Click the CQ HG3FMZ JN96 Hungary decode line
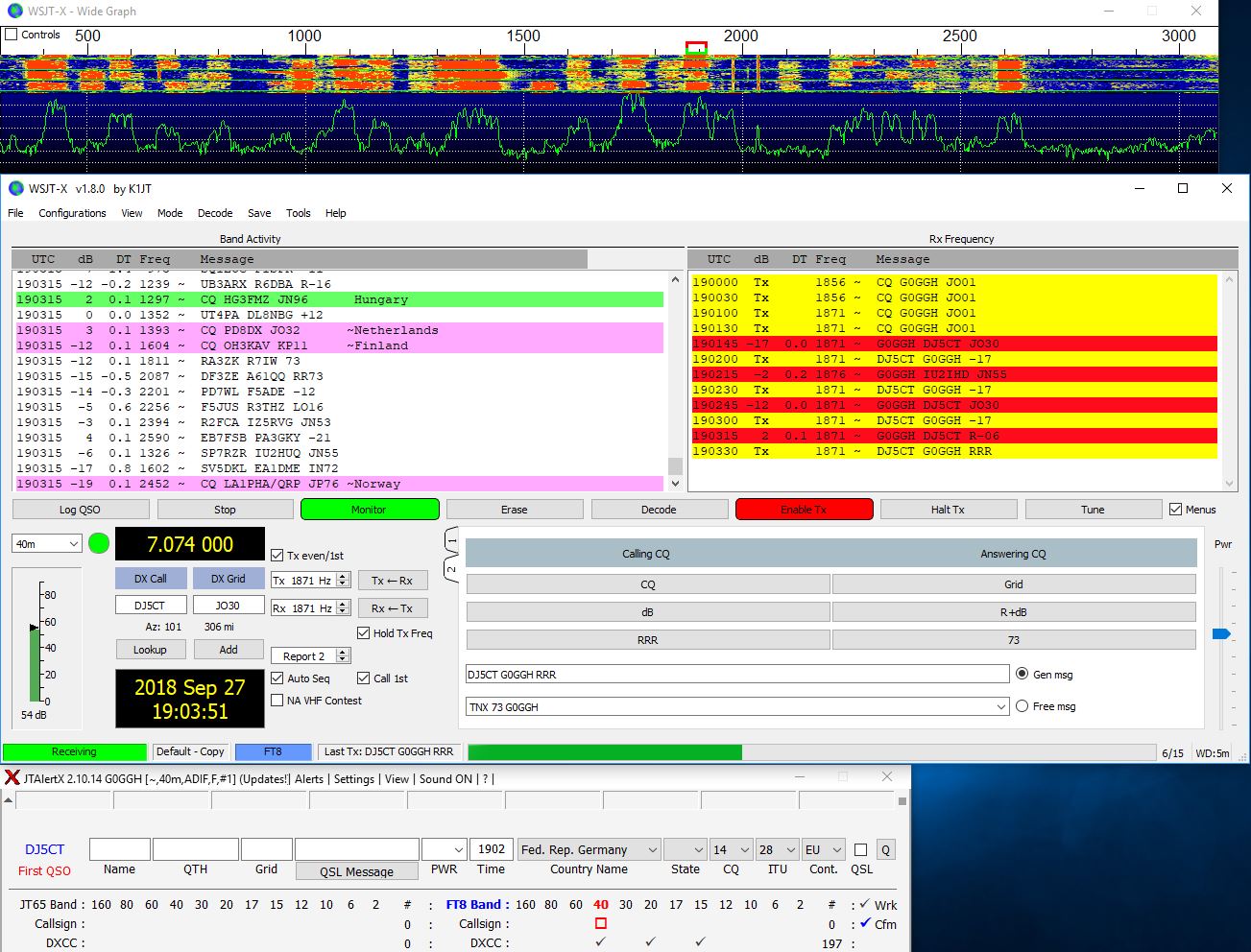 coord(339,299)
